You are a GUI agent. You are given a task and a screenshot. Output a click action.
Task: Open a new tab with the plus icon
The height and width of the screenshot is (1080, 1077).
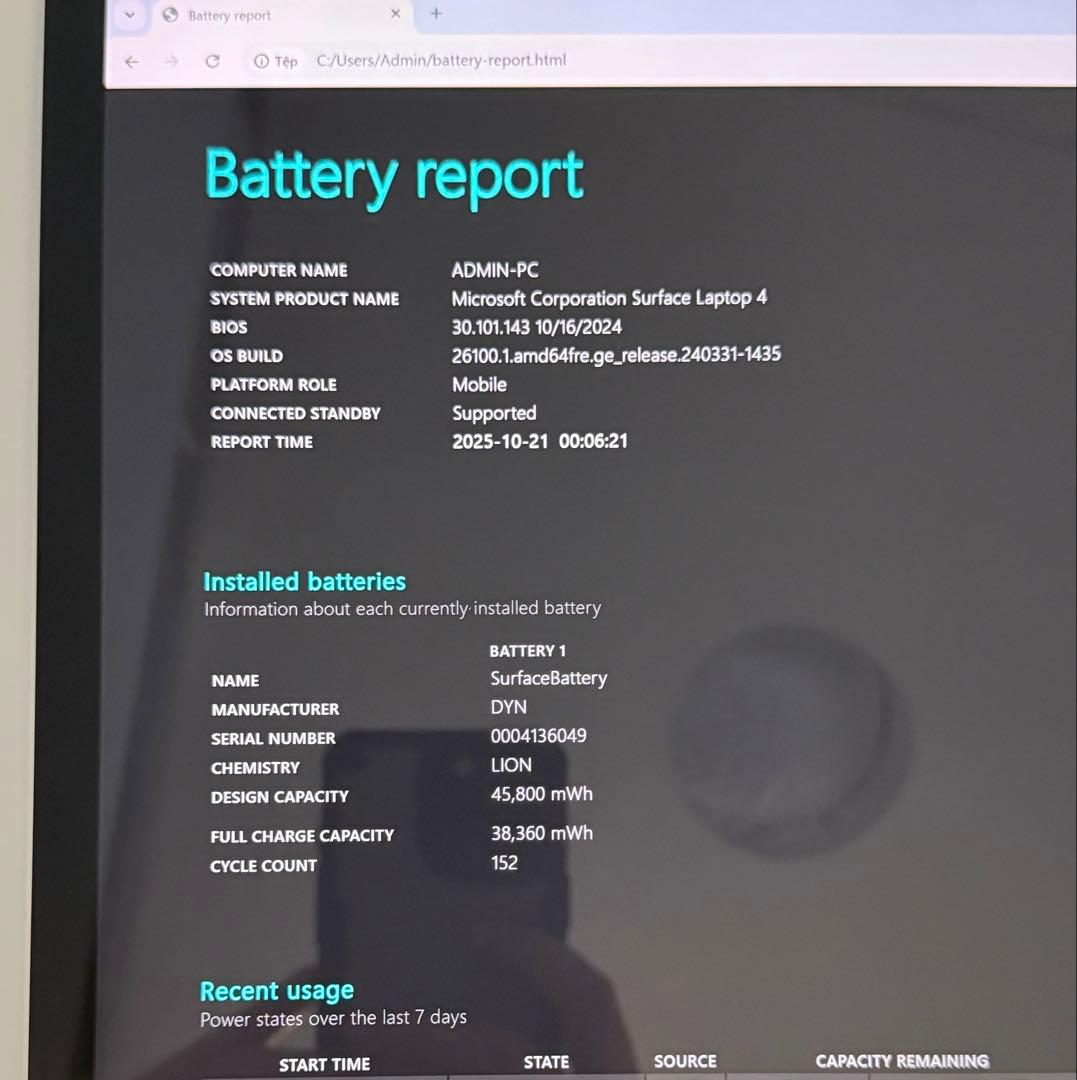435,15
